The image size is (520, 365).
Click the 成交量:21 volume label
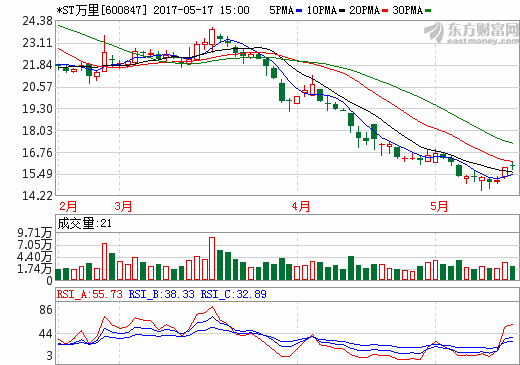(85, 223)
